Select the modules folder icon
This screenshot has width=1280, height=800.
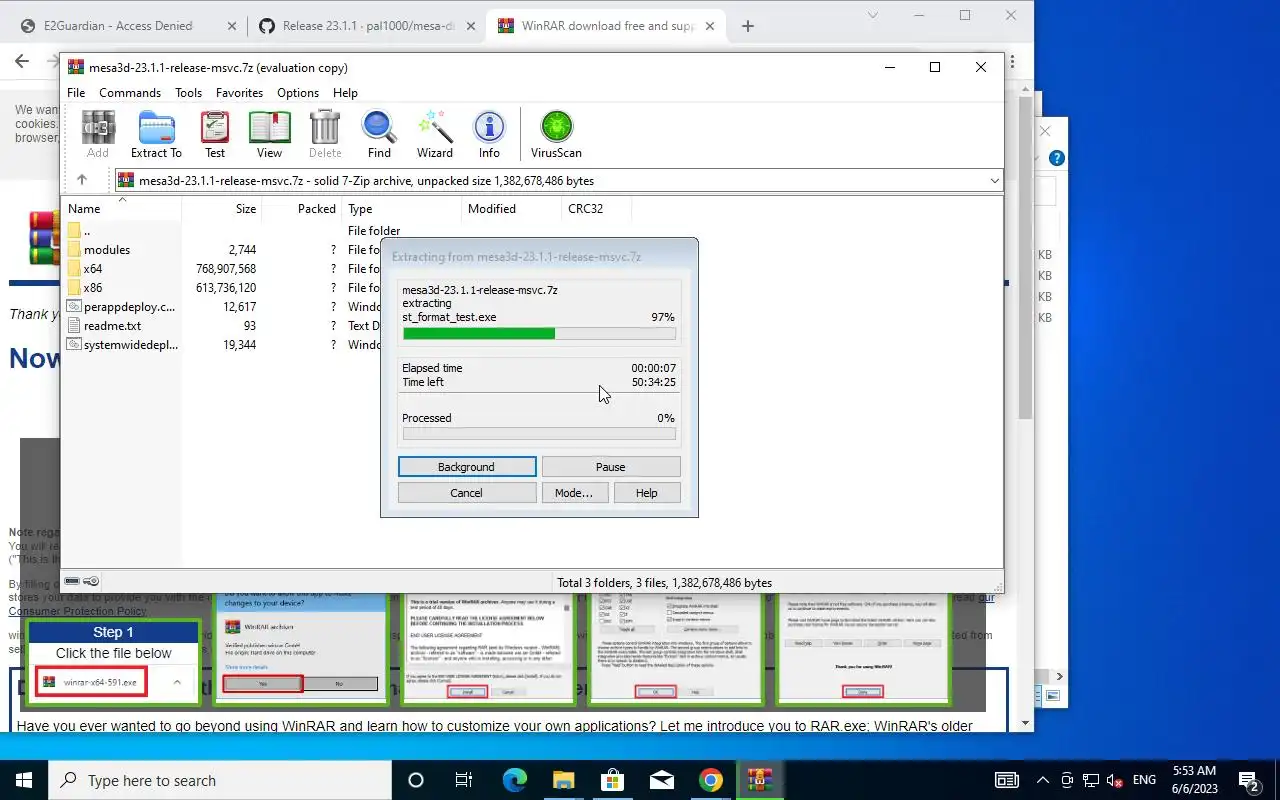74,249
